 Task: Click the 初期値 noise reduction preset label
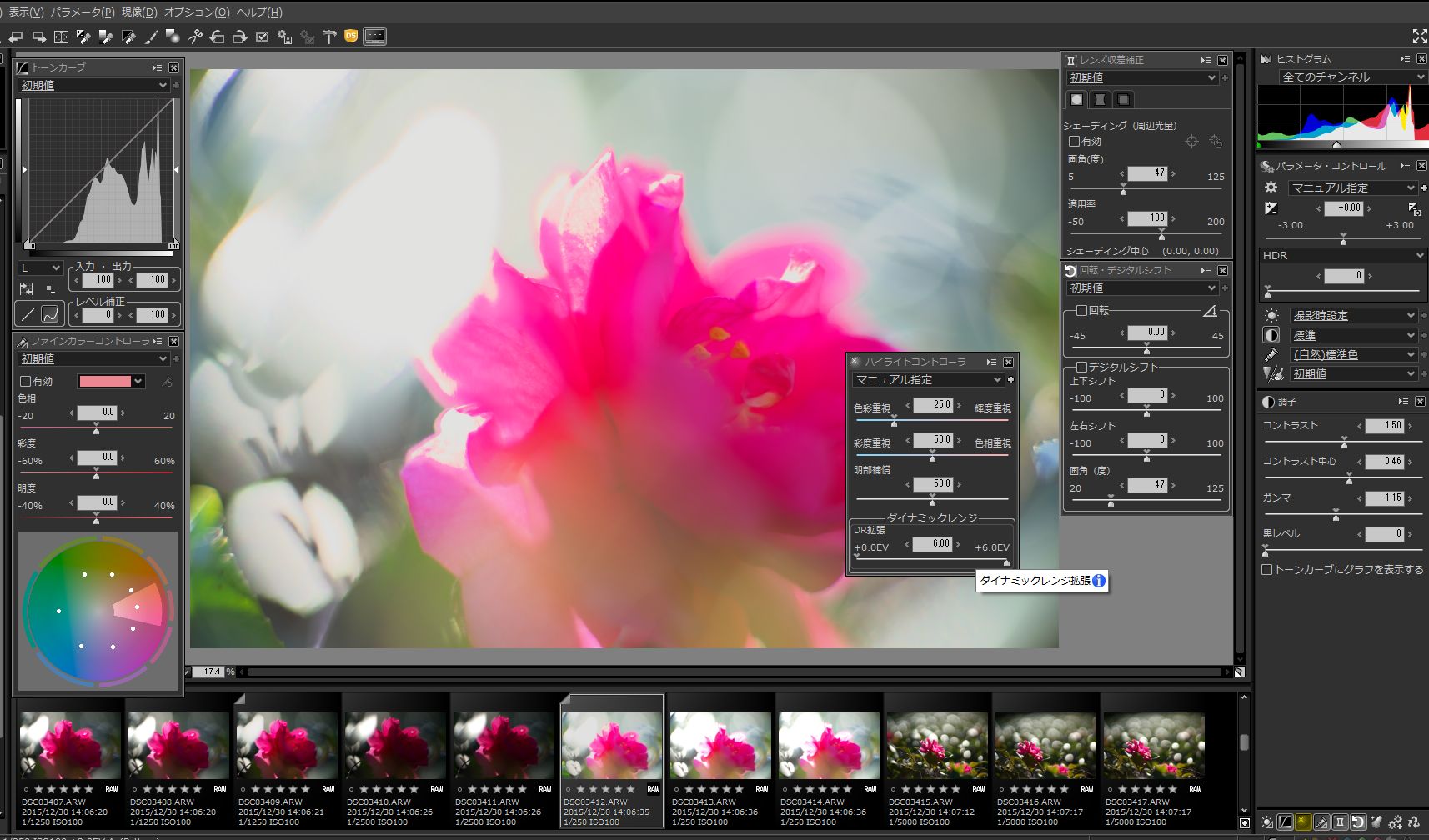(x=1310, y=373)
